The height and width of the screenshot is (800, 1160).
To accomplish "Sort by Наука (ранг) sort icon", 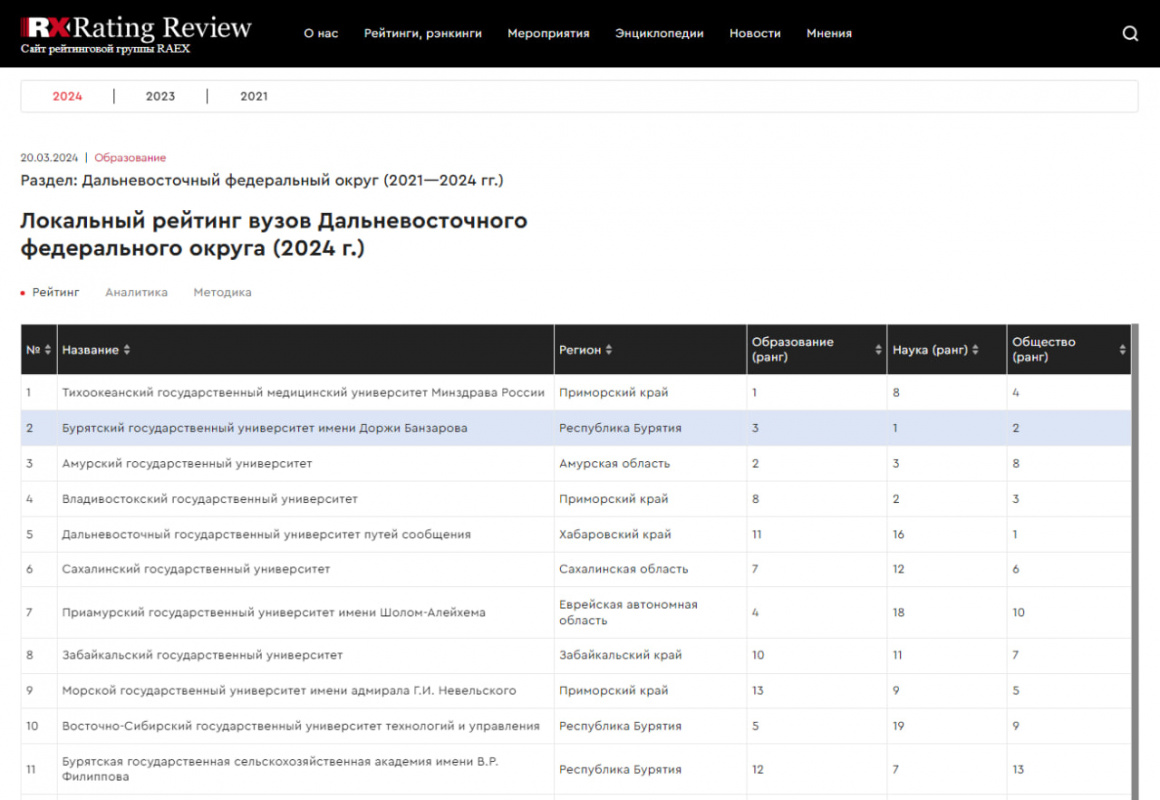I will click(x=975, y=350).
